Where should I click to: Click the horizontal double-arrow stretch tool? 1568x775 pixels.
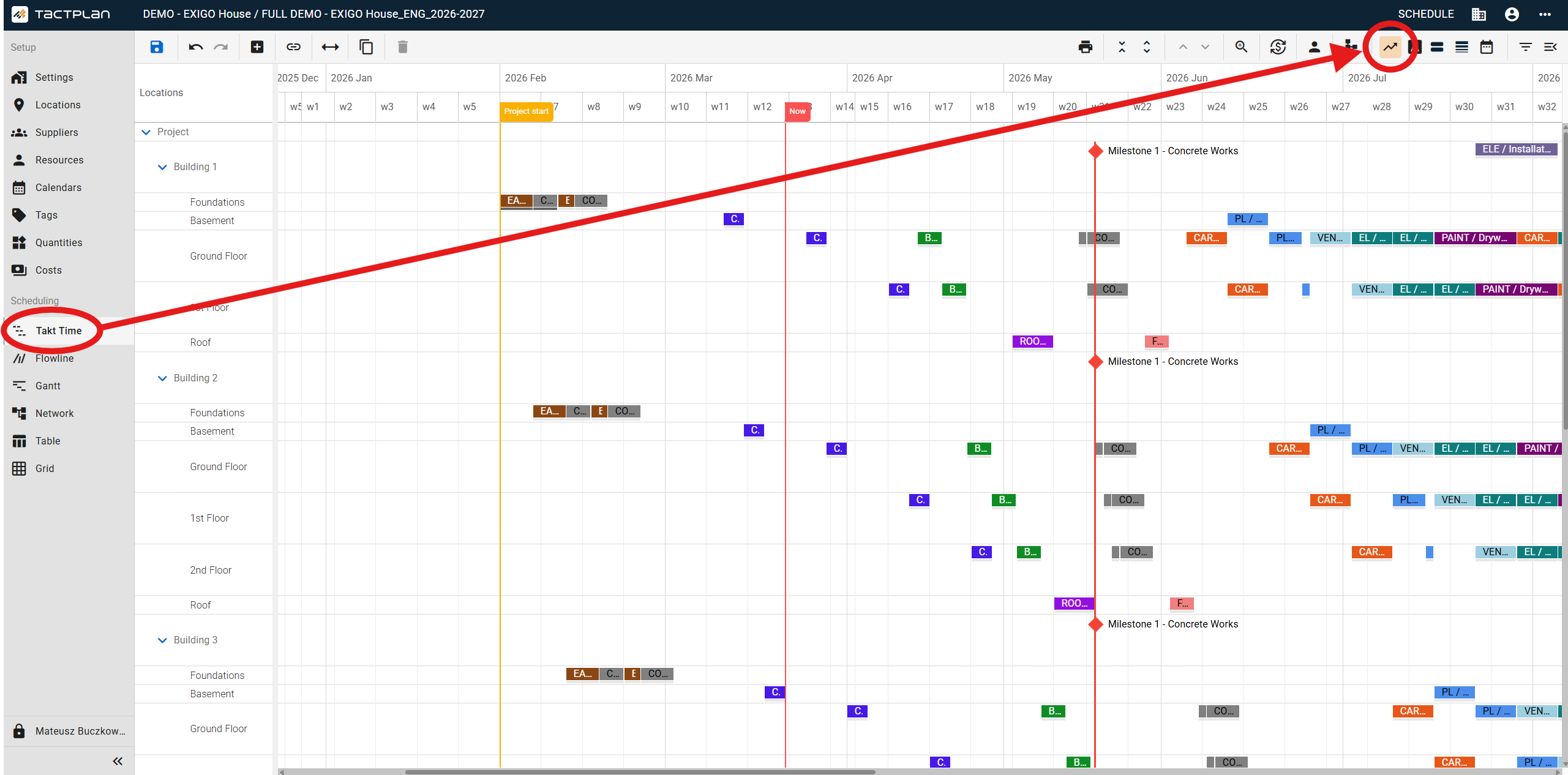330,47
